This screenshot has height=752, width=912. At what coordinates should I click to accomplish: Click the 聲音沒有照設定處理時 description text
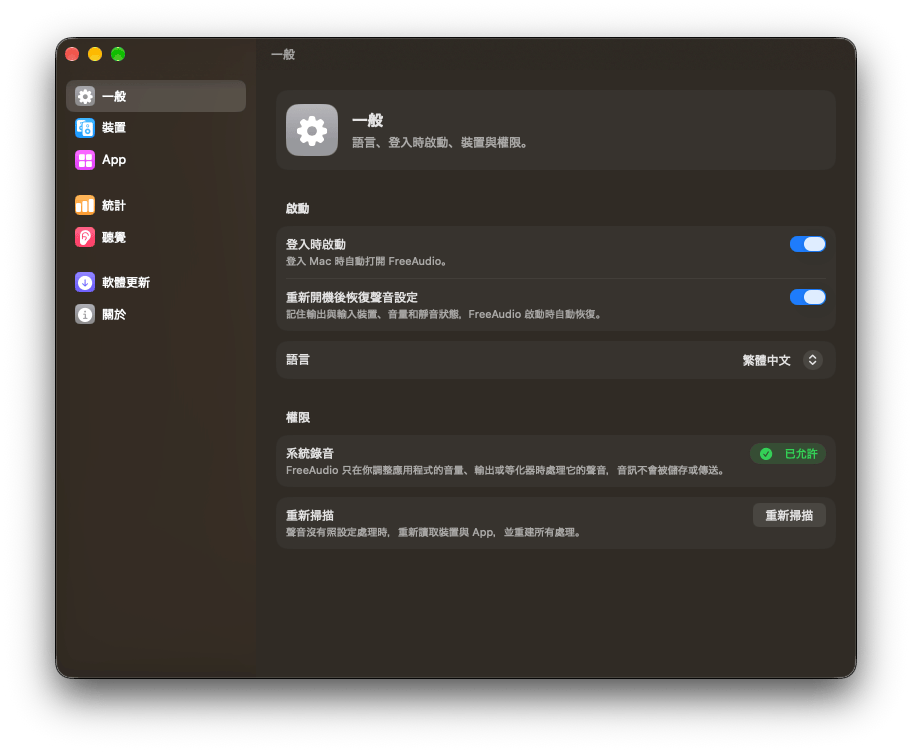(x=433, y=532)
